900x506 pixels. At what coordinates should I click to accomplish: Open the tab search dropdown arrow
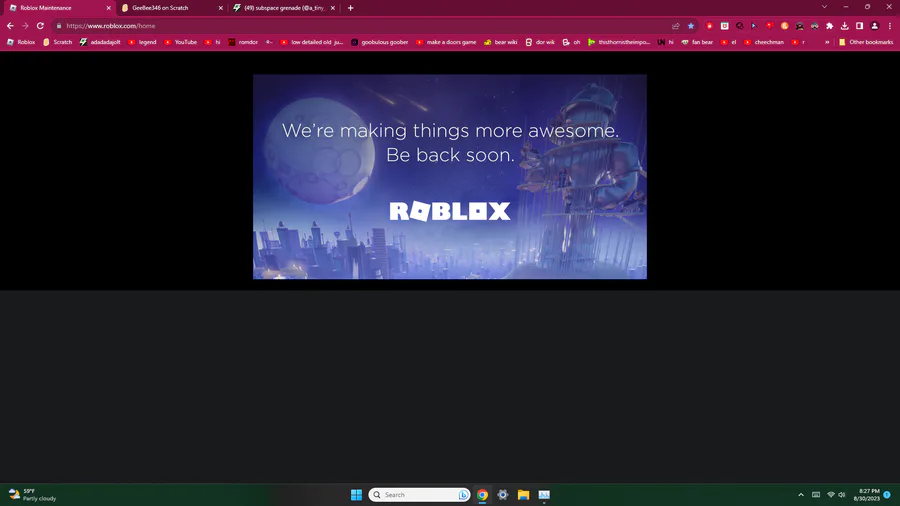pos(824,7)
